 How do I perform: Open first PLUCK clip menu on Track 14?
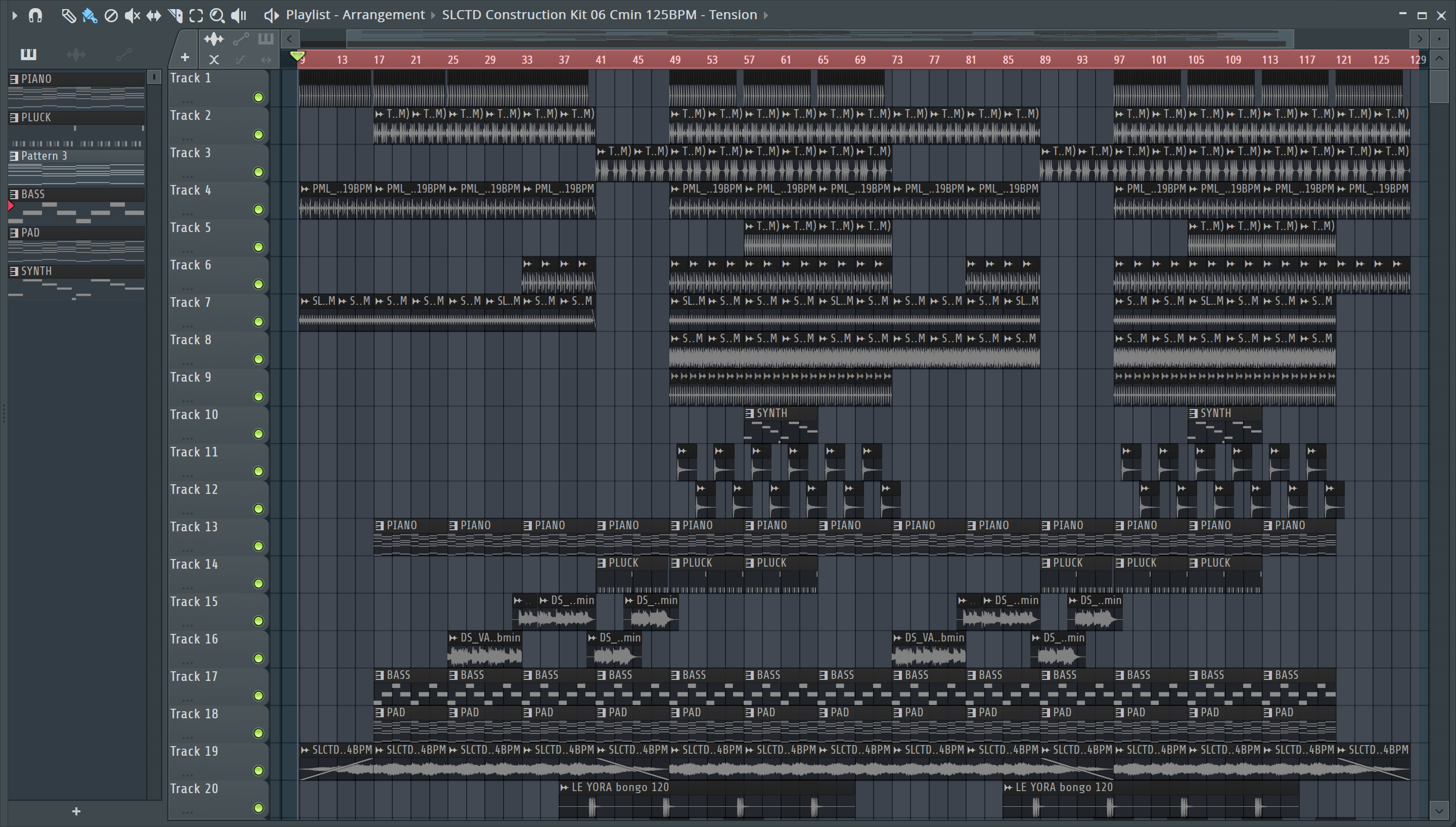coord(602,563)
